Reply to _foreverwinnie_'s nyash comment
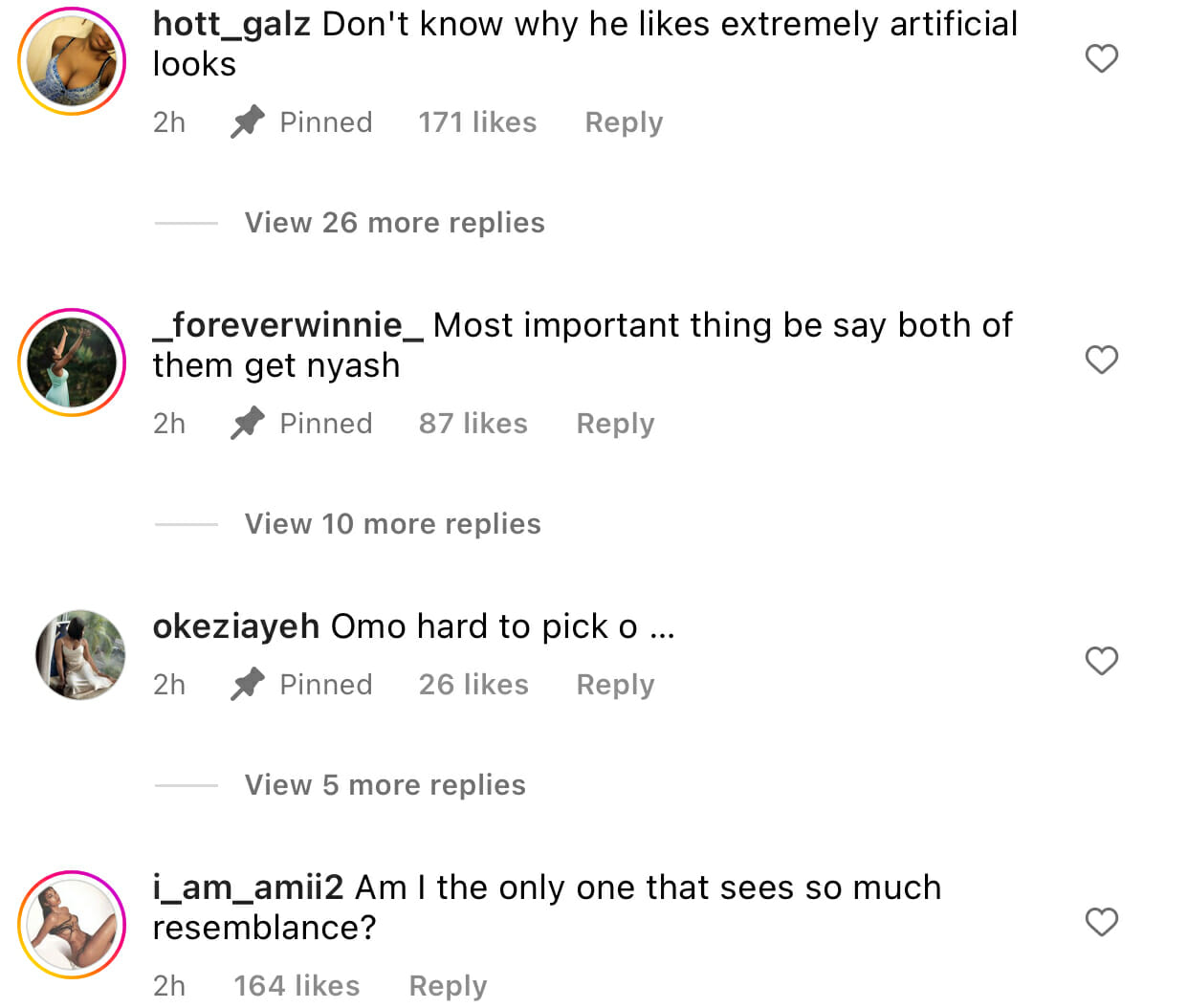 point(615,424)
